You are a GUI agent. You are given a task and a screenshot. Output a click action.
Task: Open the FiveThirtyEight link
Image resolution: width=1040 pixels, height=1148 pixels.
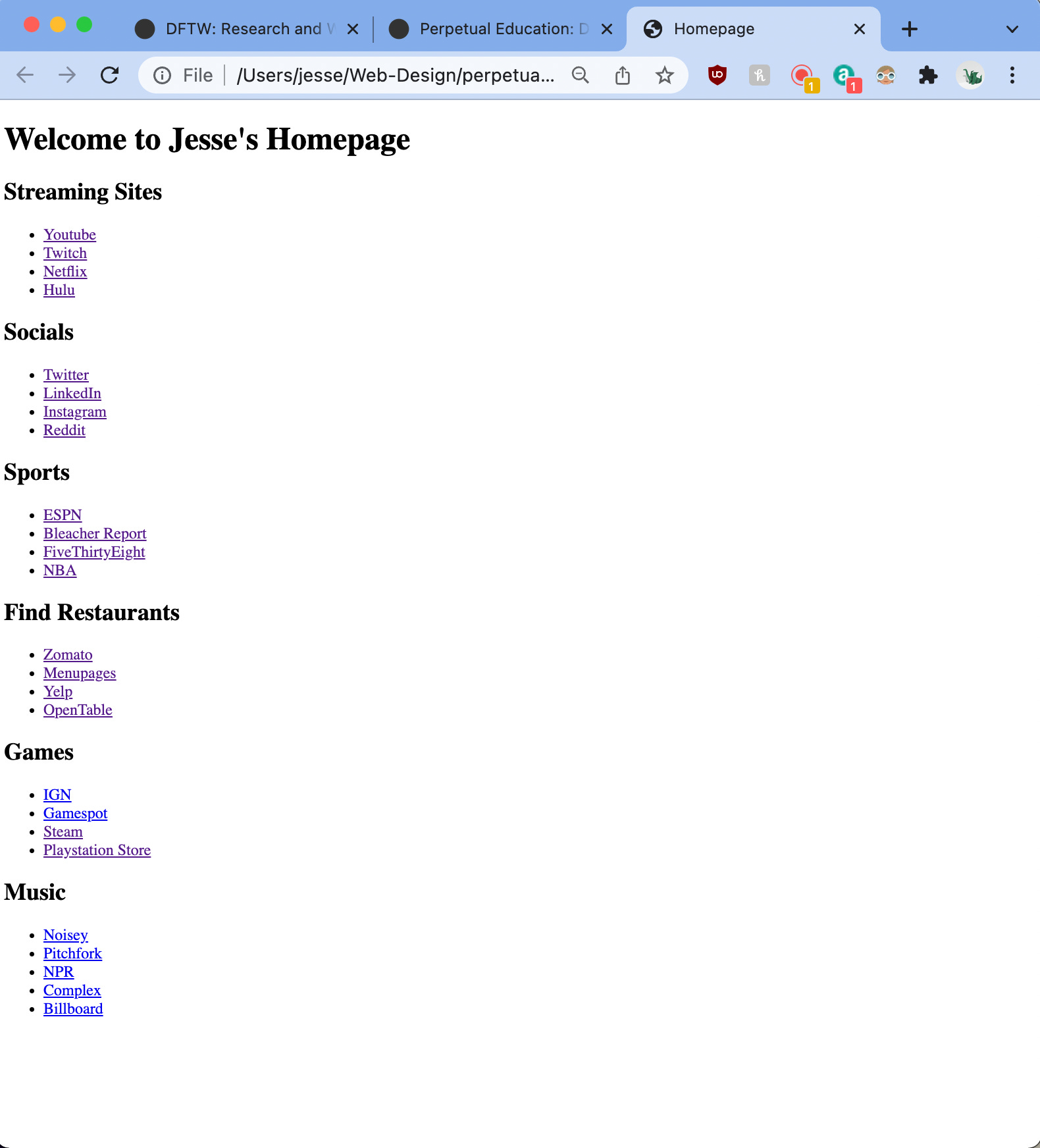[x=94, y=552]
